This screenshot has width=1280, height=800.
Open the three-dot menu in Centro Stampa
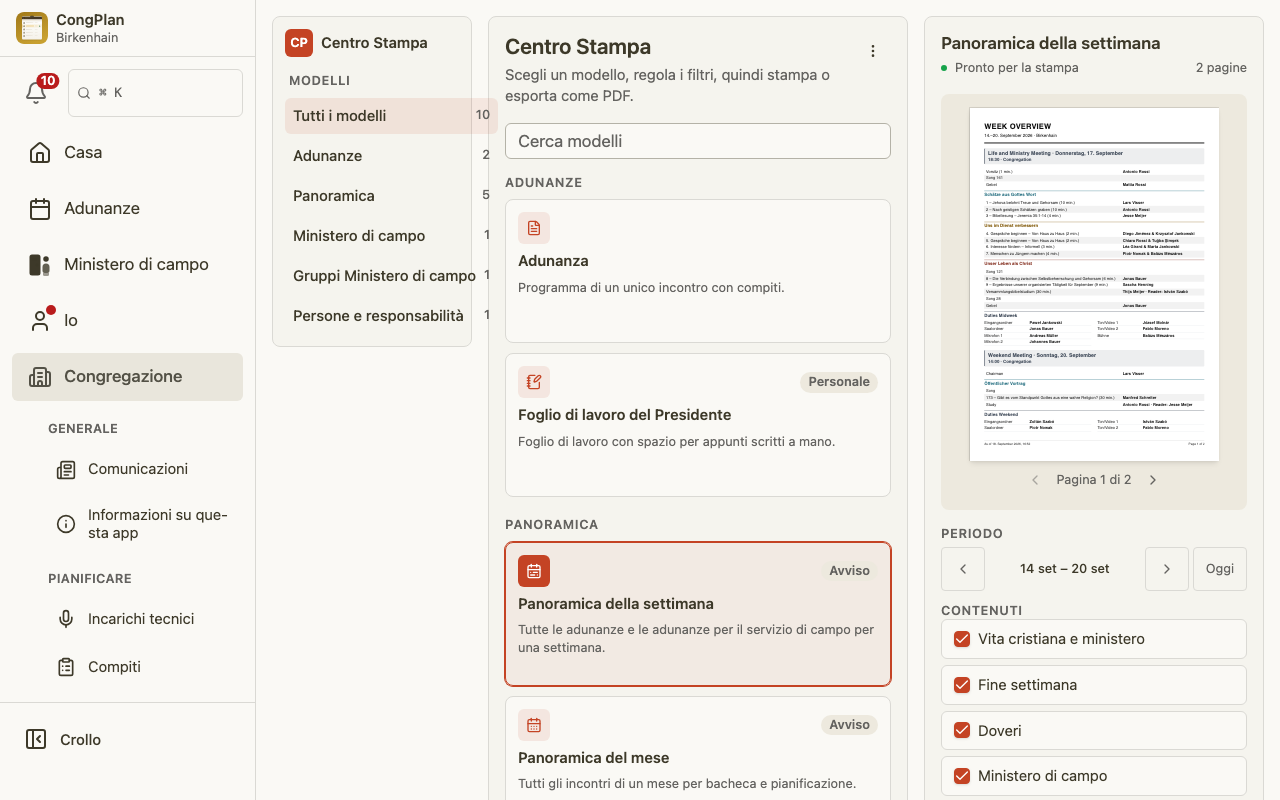(x=873, y=51)
